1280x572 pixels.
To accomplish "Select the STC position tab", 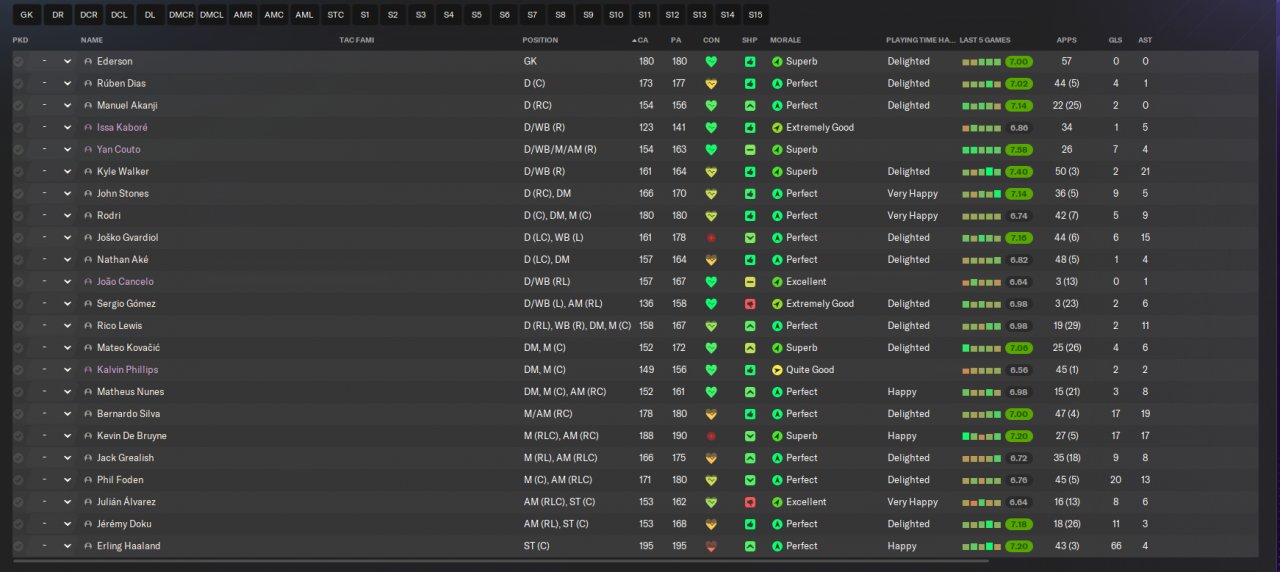I will tap(336, 15).
